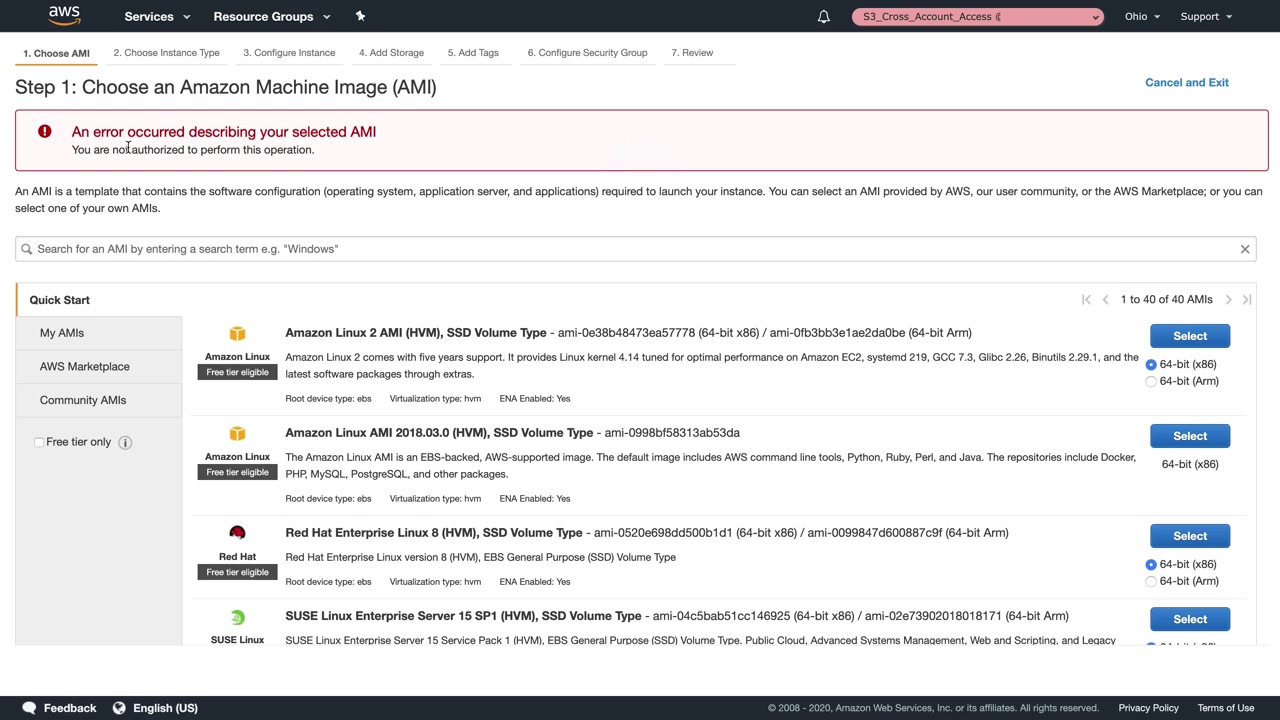Select the Quick Start AMI category
The width and height of the screenshot is (1280, 720).
pos(99,300)
